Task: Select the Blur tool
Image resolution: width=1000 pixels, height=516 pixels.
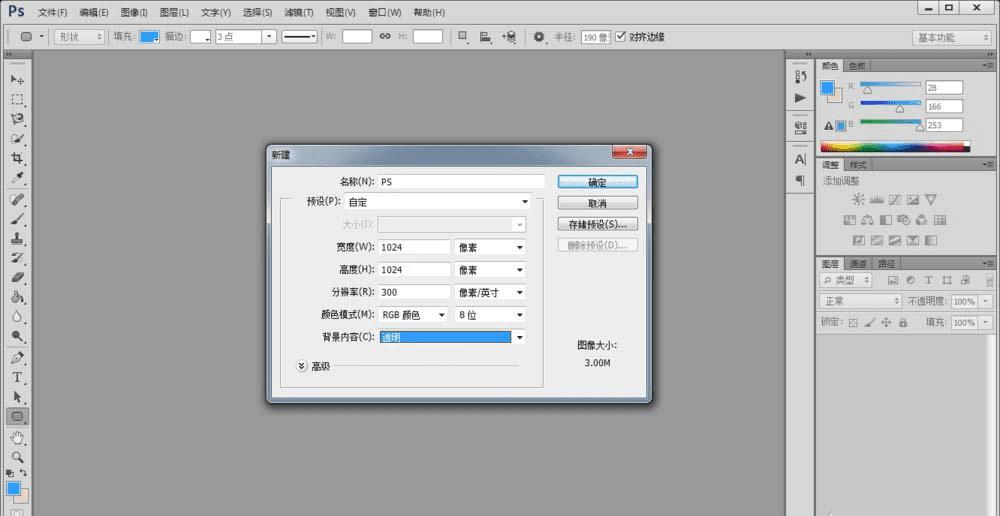Action: coord(17,316)
